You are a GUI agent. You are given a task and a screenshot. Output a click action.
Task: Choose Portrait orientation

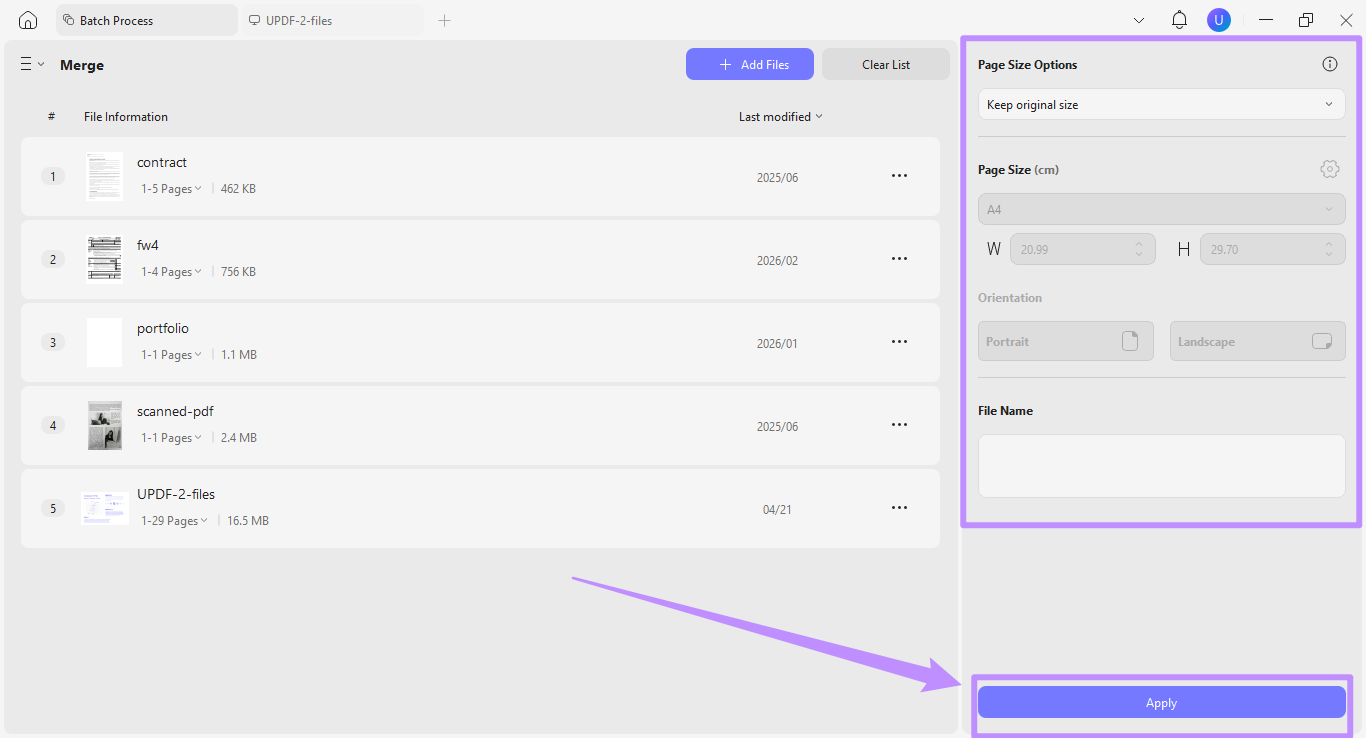click(1065, 341)
